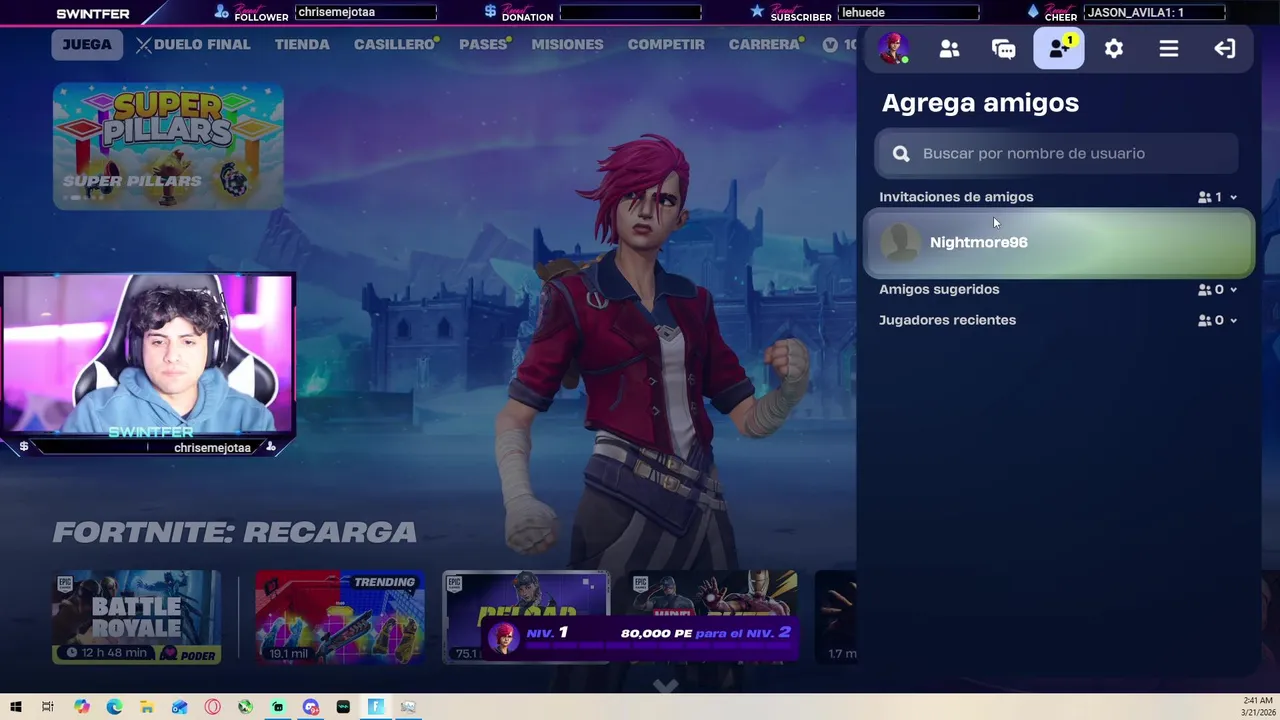Click the FORTNITE: RECARGA title
Viewport: 1280px width, 720px height.
[234, 532]
